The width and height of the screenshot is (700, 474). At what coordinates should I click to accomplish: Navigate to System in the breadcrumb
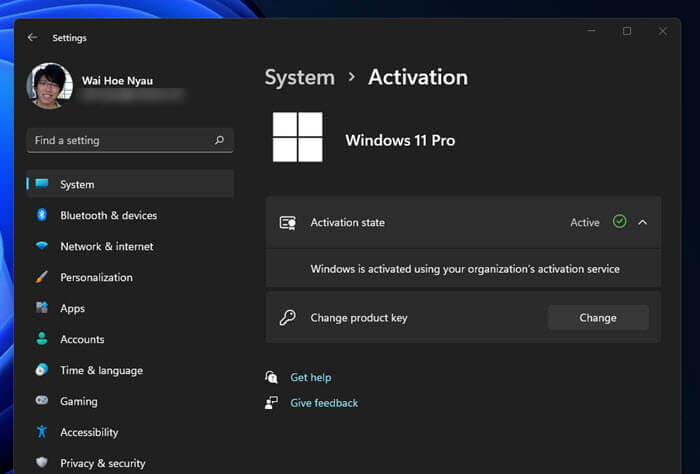pos(300,78)
